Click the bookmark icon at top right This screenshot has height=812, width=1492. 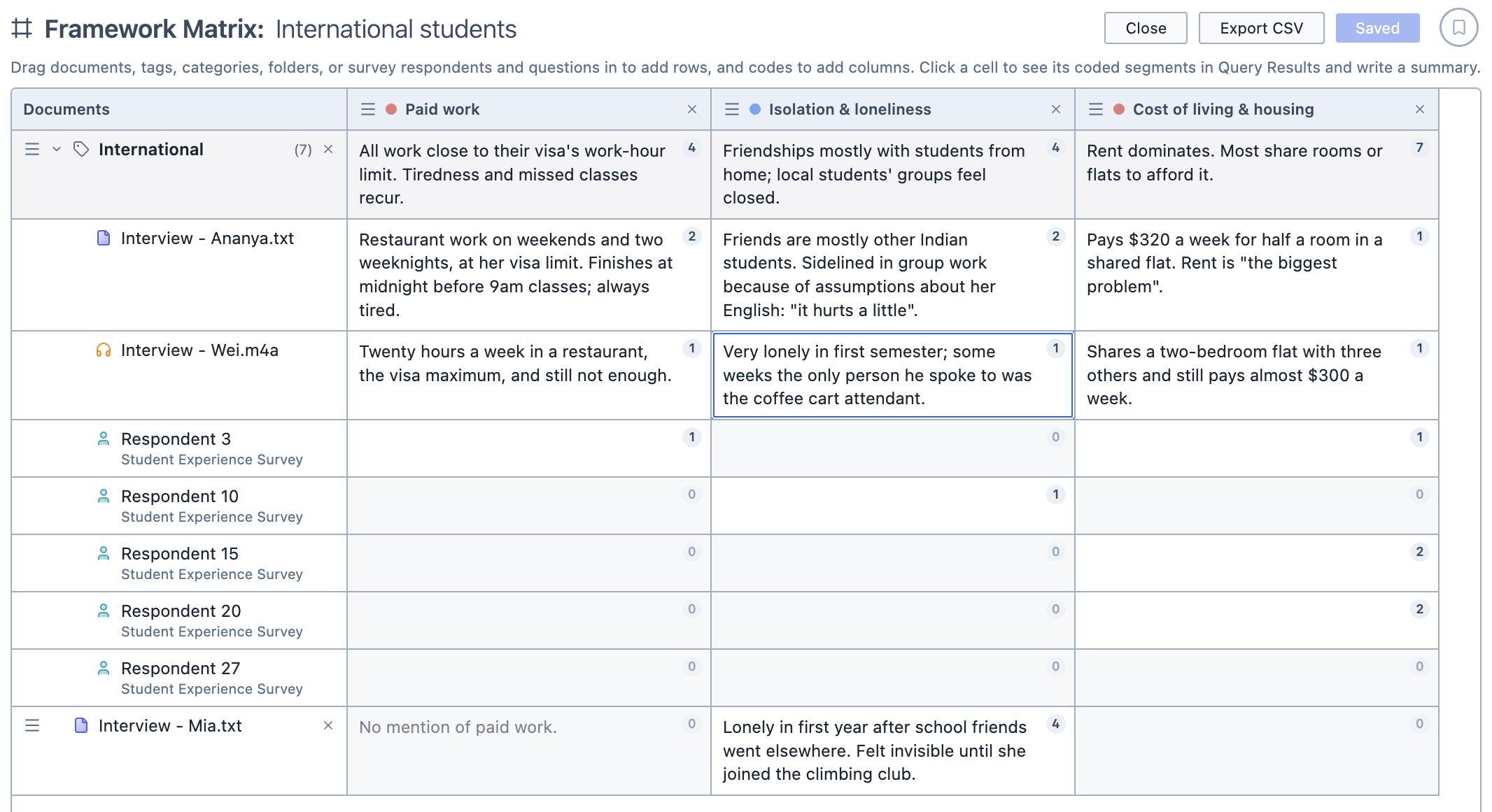pos(1458,28)
